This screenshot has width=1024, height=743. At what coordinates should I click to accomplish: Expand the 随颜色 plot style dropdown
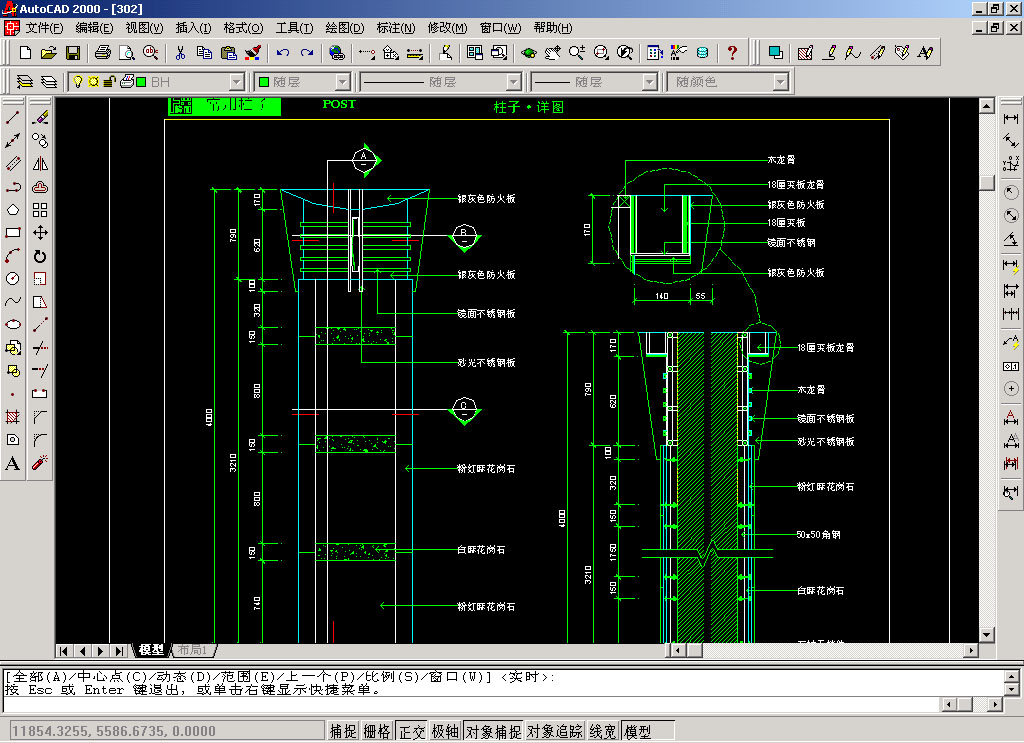[x=780, y=82]
